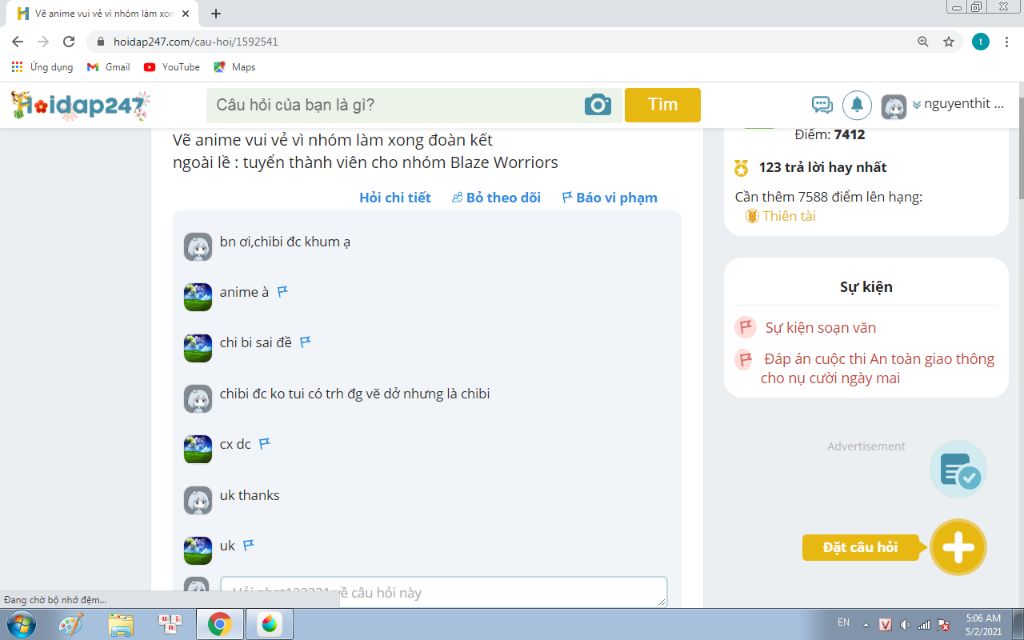1024x640 pixels.
Task: Click the yellow Tìm search button
Action: pos(662,104)
